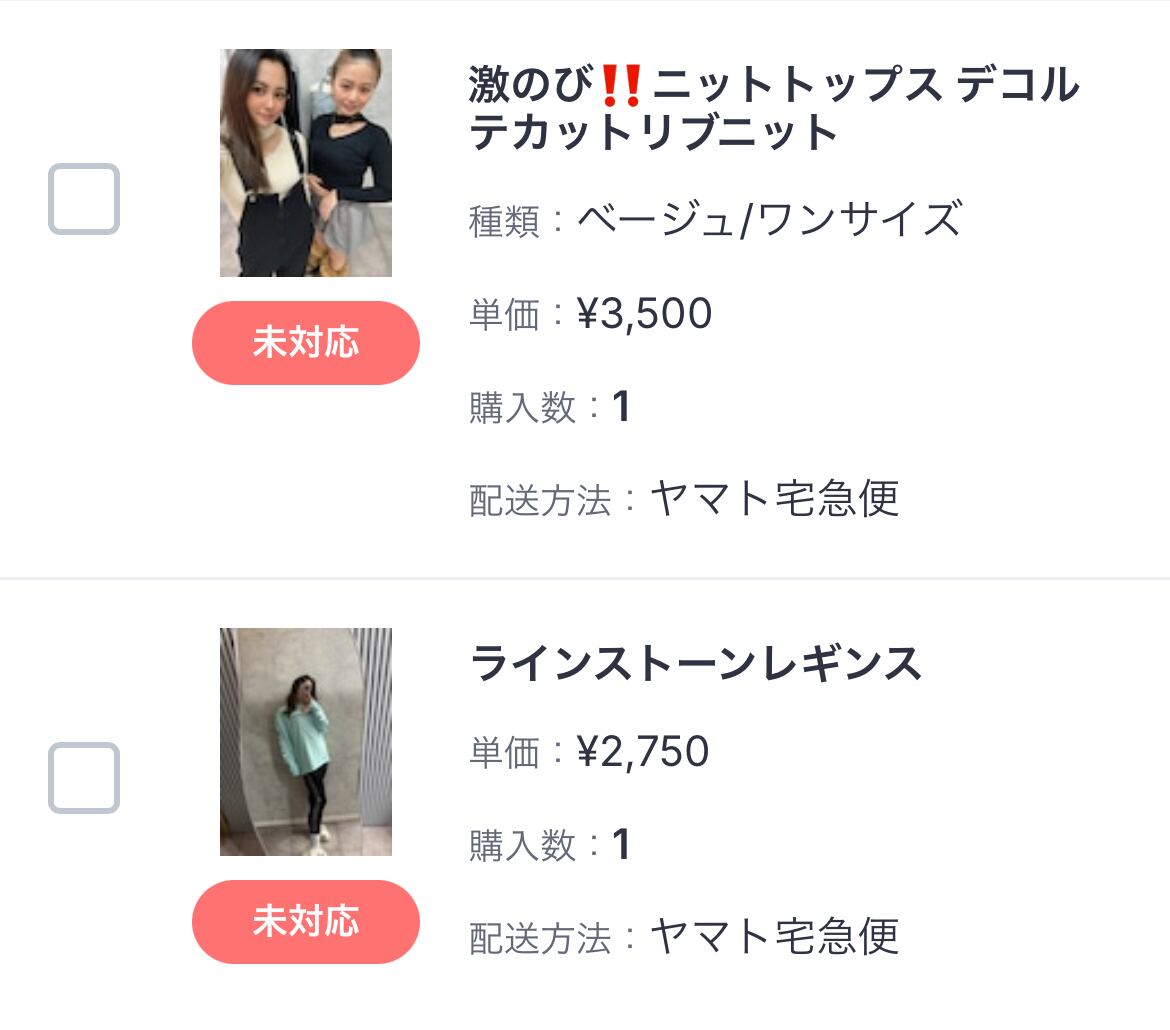Click the red double exclamation icon in the title
This screenshot has height=1030, width=1170.
[x=622, y=86]
